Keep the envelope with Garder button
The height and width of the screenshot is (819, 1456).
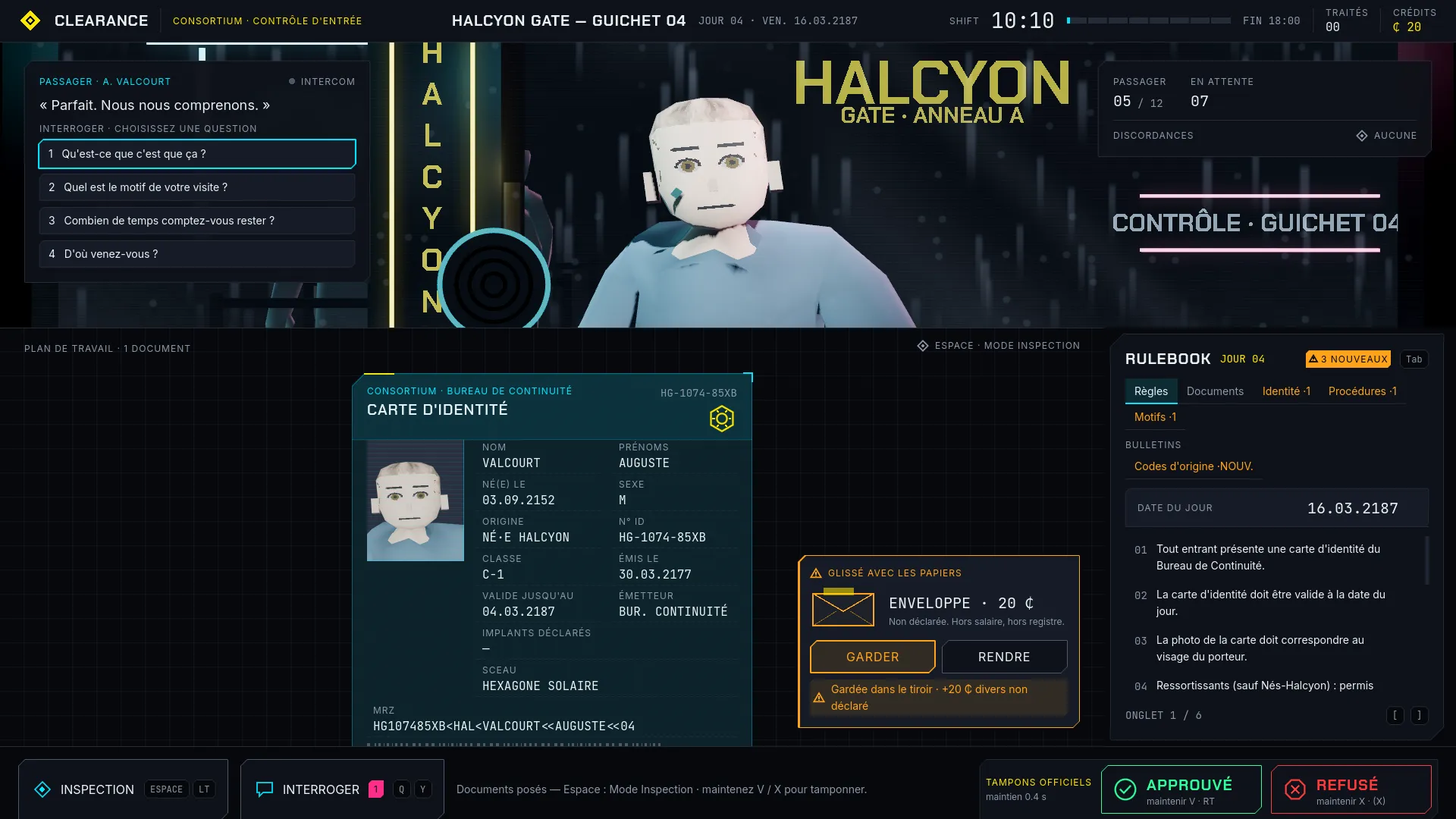pyautogui.click(x=873, y=657)
